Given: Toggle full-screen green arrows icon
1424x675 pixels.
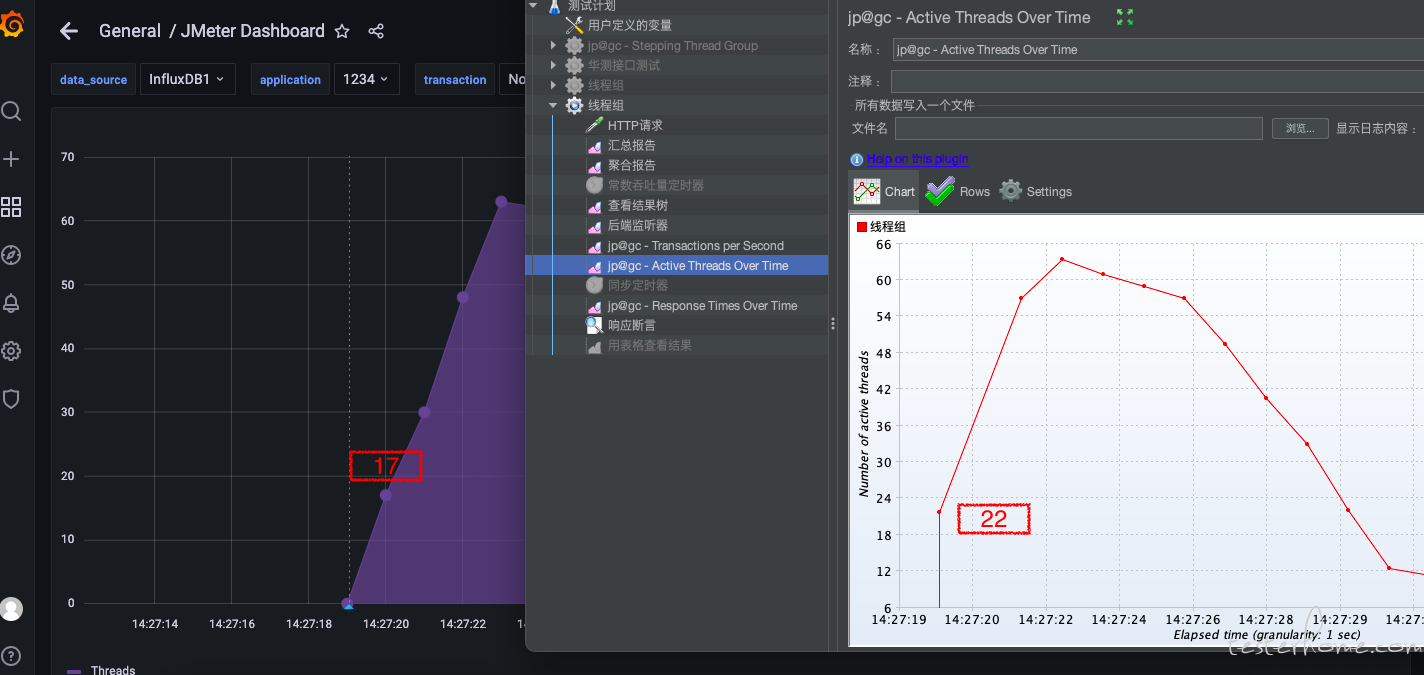Looking at the screenshot, I should [x=1125, y=17].
